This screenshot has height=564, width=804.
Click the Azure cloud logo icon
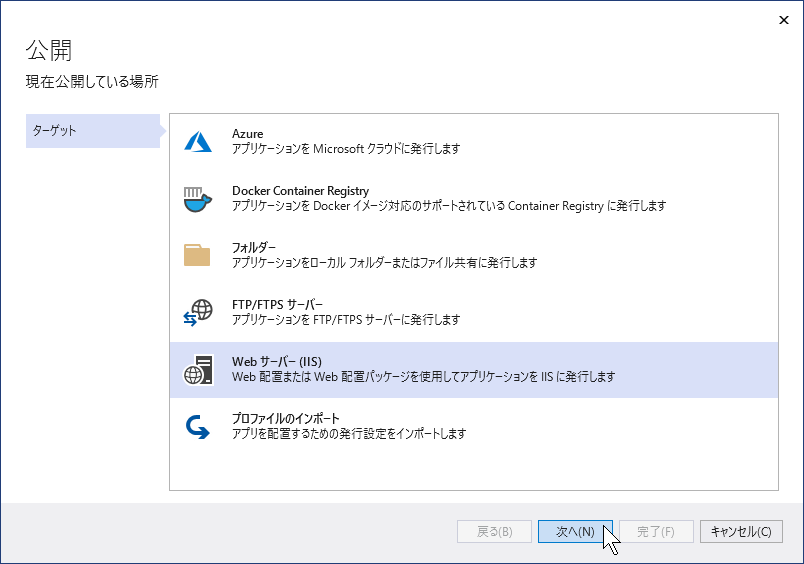coord(198,142)
